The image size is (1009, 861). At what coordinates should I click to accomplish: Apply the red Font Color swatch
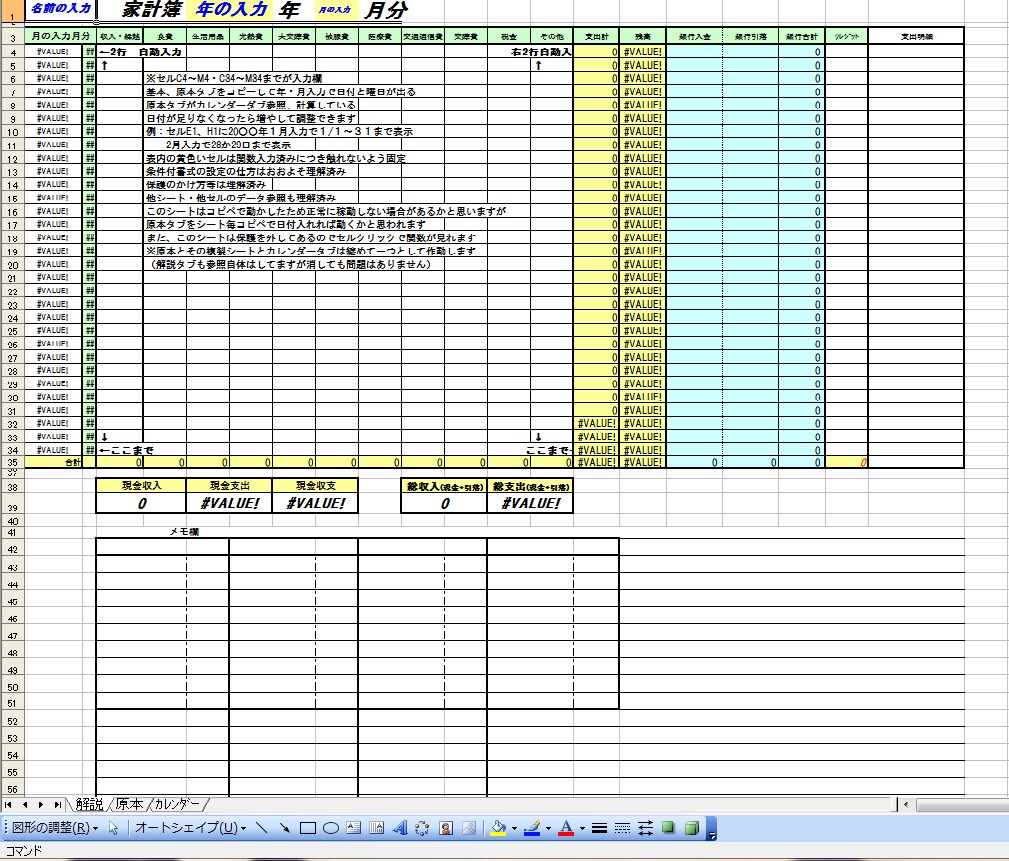pyautogui.click(x=566, y=828)
